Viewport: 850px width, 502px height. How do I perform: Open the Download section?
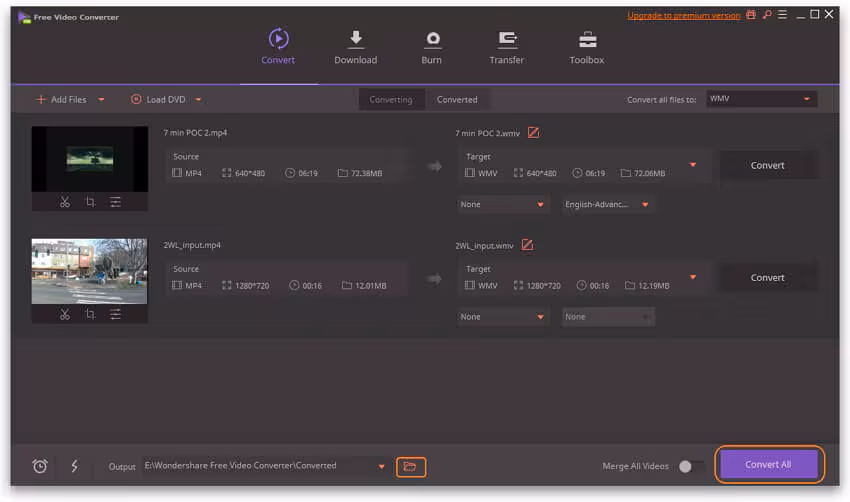point(356,47)
